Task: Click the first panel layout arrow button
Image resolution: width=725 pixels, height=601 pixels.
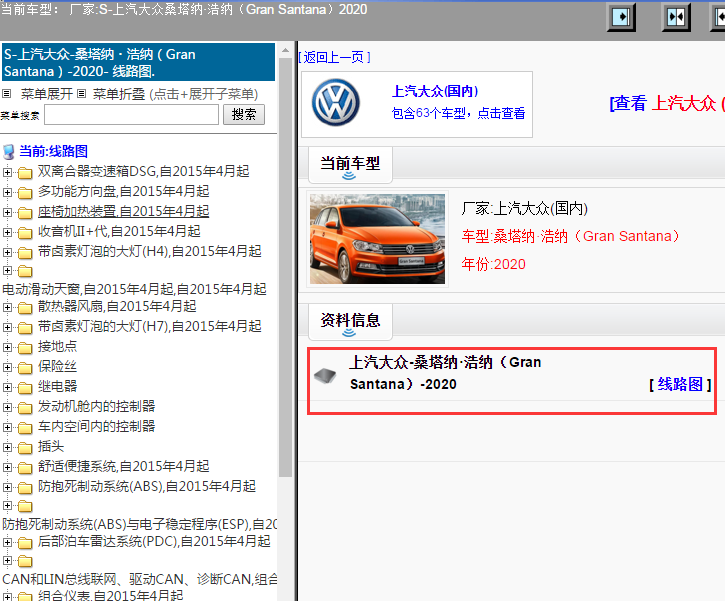Action: point(621,18)
